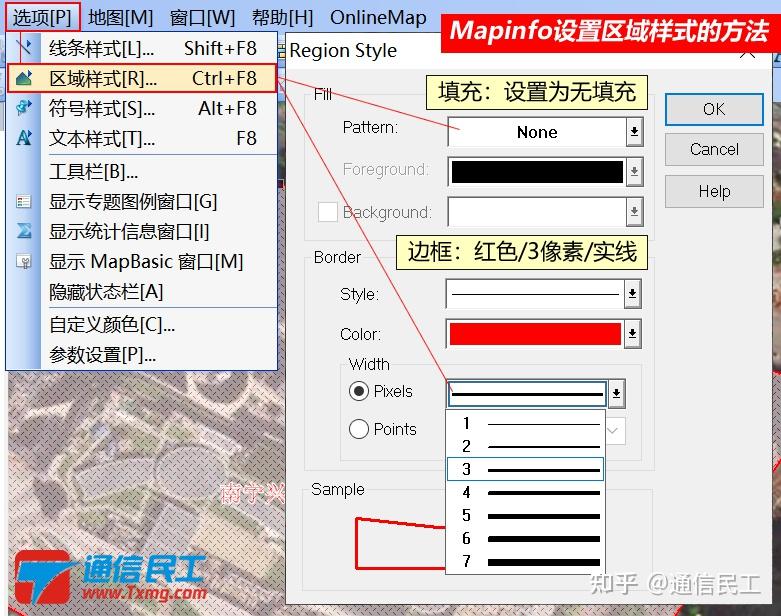This screenshot has height=616, width=781.
Task: Open the fill Pattern dropdown arrow
Action: click(x=634, y=132)
